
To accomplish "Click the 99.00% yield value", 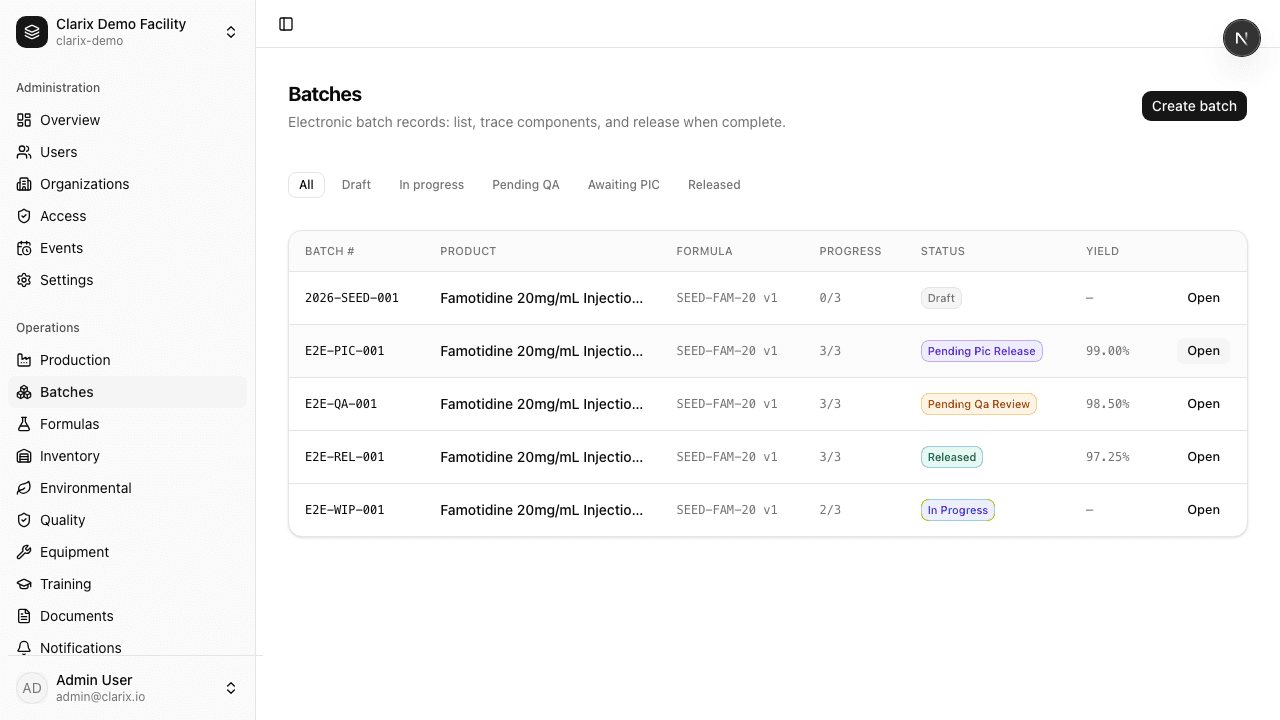I will [x=1108, y=351].
